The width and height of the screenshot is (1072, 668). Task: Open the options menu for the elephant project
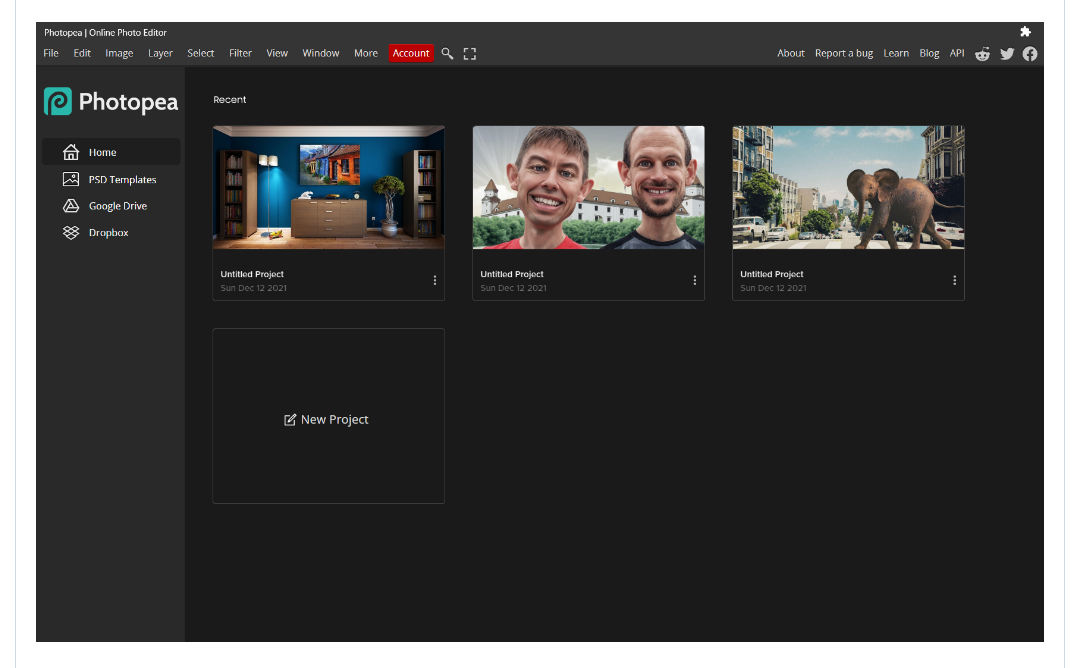(x=955, y=280)
